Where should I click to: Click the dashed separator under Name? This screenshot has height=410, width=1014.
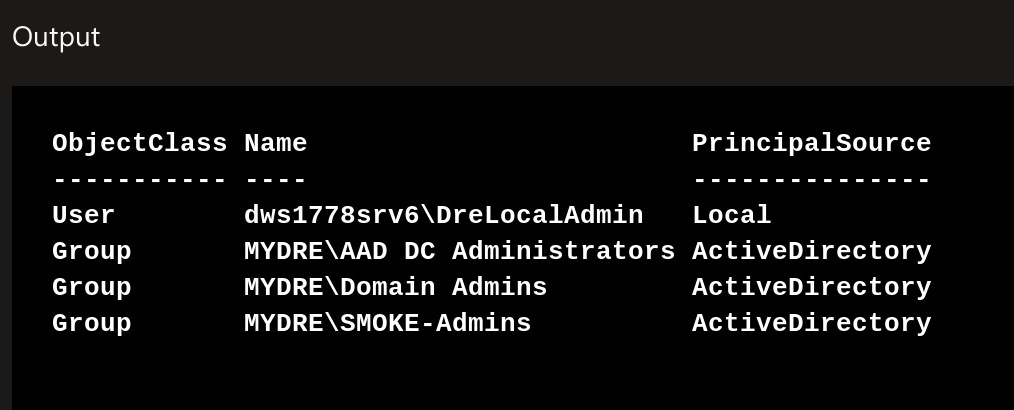tap(275, 179)
